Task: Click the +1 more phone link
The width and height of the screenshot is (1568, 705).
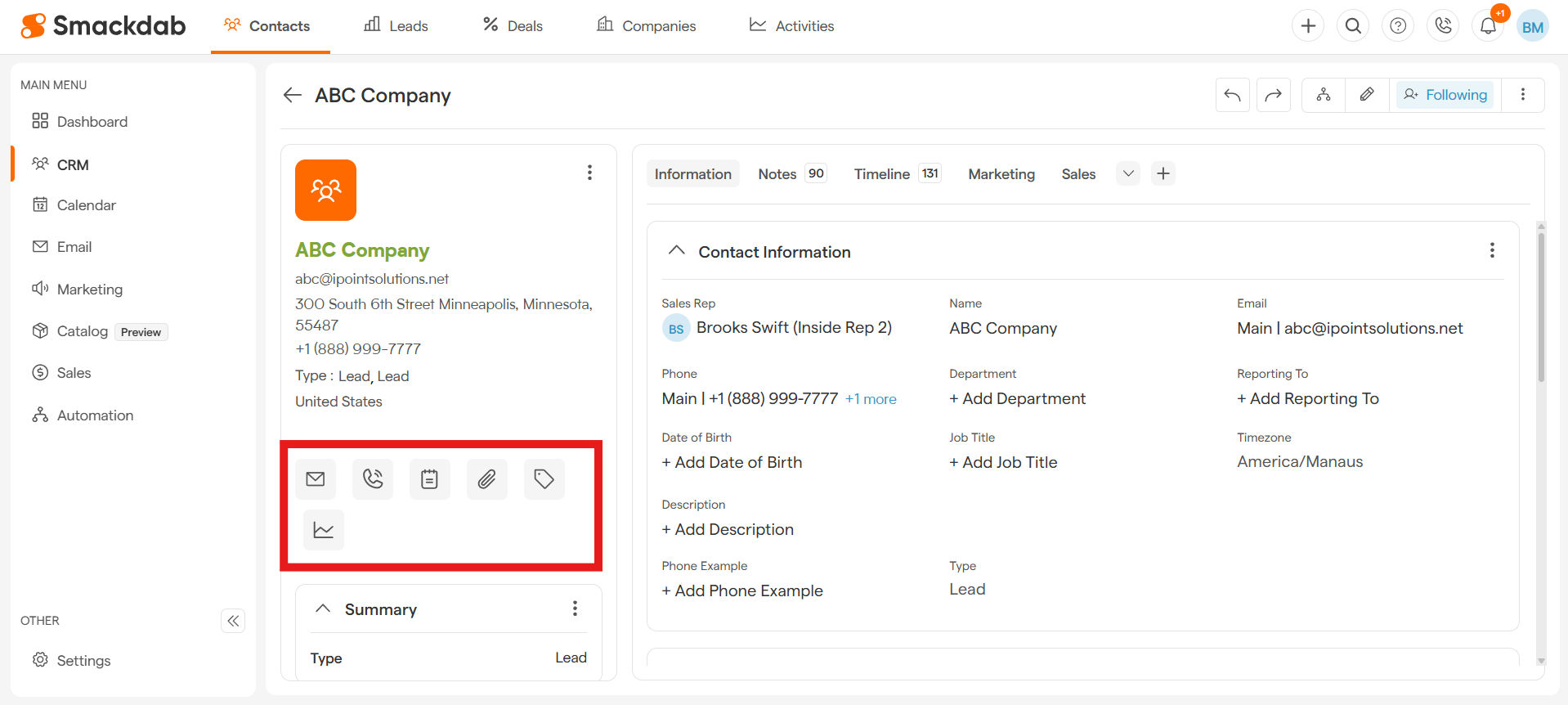Action: 871,399
